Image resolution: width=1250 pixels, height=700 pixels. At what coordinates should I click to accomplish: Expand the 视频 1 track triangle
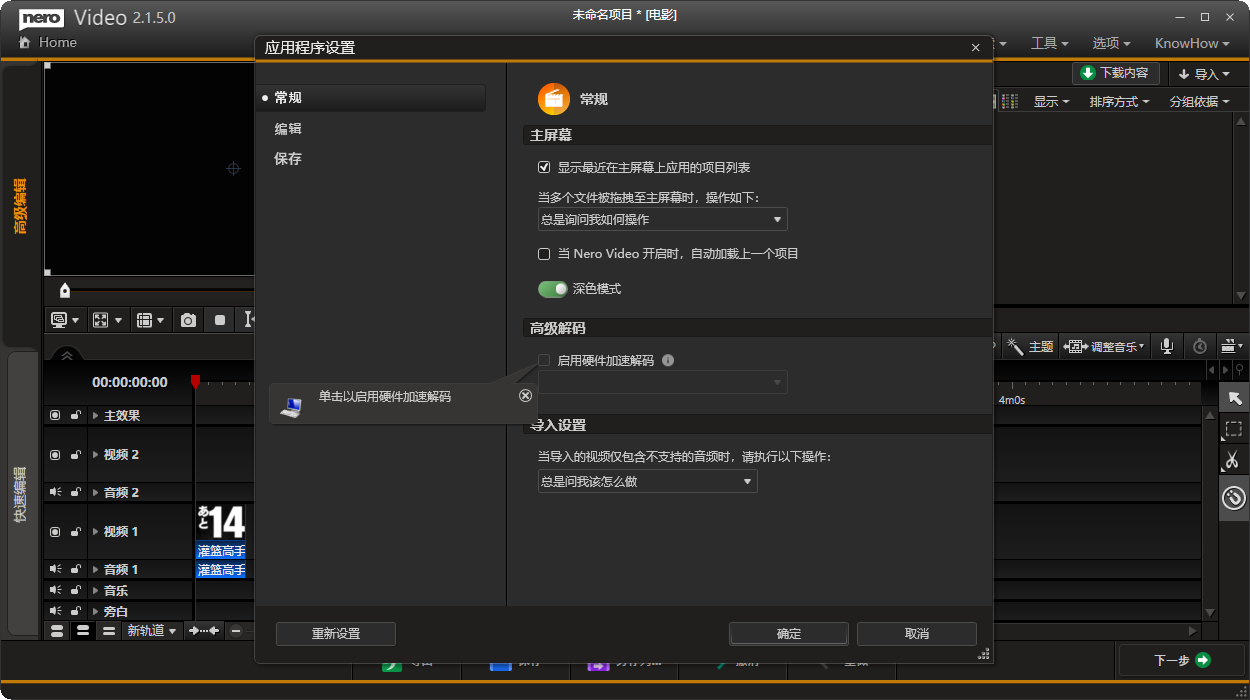tap(96, 531)
